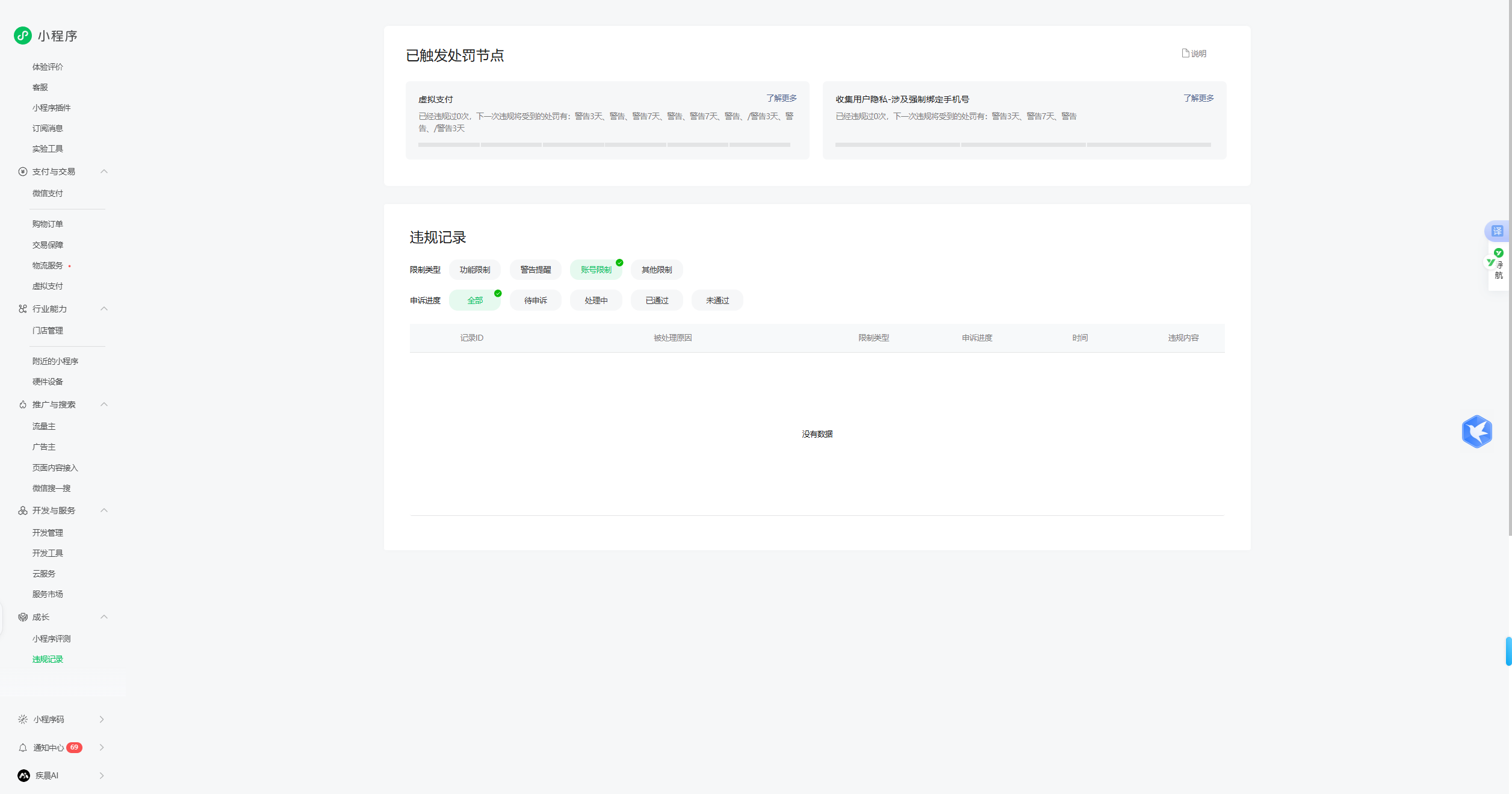Click 了解更多 for 收集用户隐私 card
Viewport: 1512px width, 794px height.
[x=1198, y=98]
